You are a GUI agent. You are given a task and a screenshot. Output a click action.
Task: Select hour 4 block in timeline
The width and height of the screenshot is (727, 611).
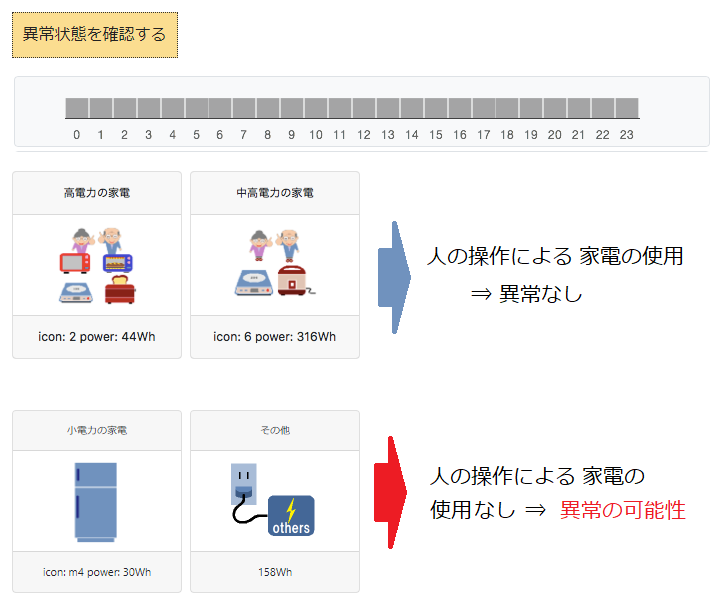click(172, 108)
